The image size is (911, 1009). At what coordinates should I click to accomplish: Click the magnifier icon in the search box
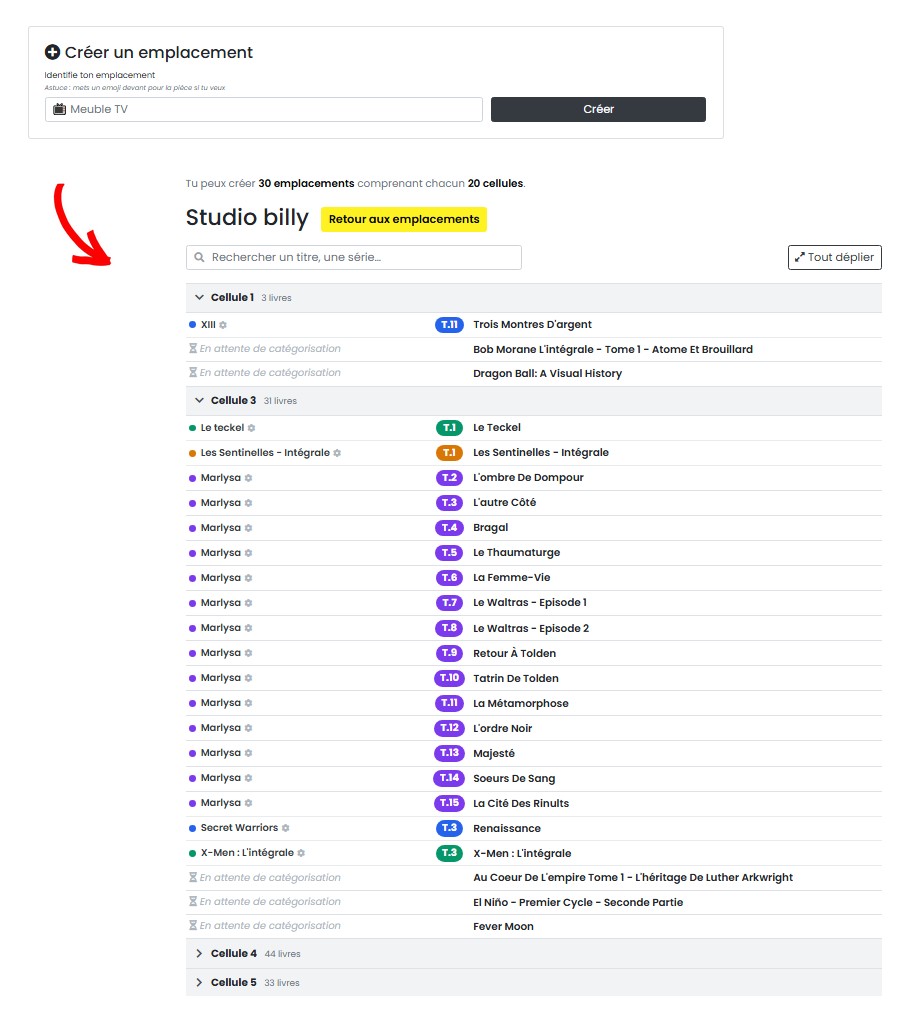(x=199, y=257)
